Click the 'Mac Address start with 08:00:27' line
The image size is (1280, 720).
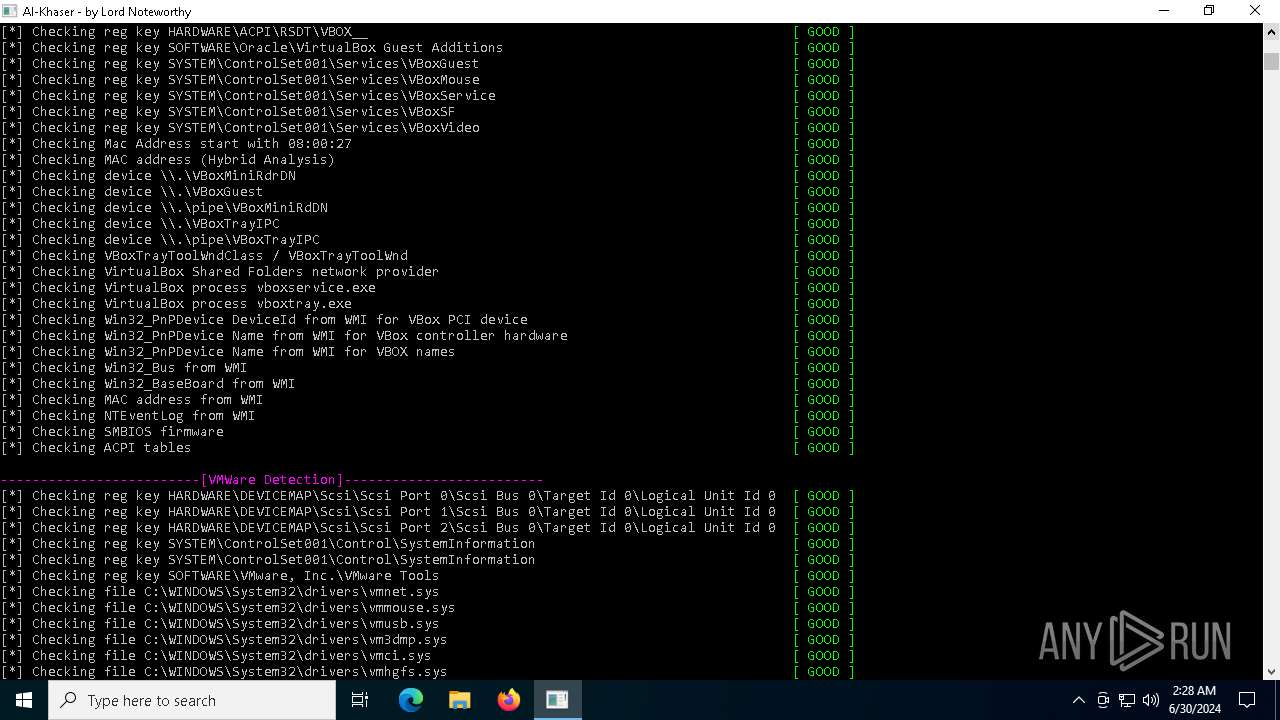tap(176, 144)
